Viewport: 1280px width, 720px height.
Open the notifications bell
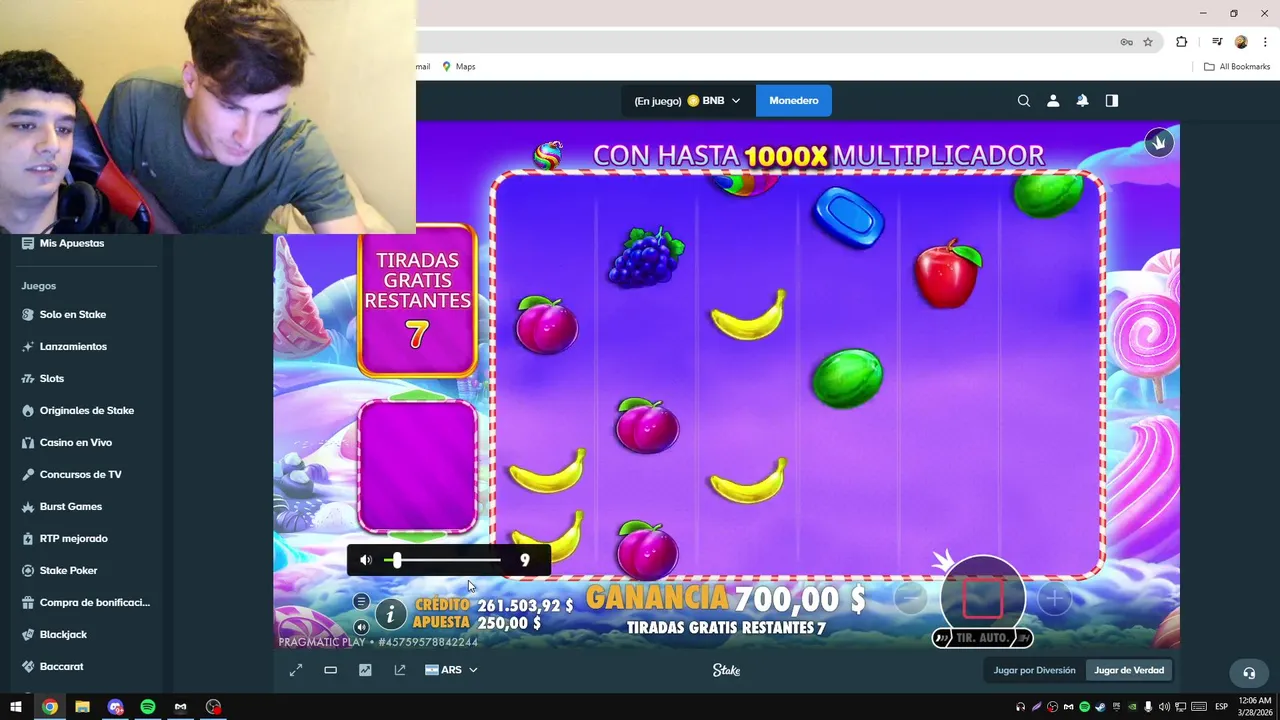click(1082, 101)
